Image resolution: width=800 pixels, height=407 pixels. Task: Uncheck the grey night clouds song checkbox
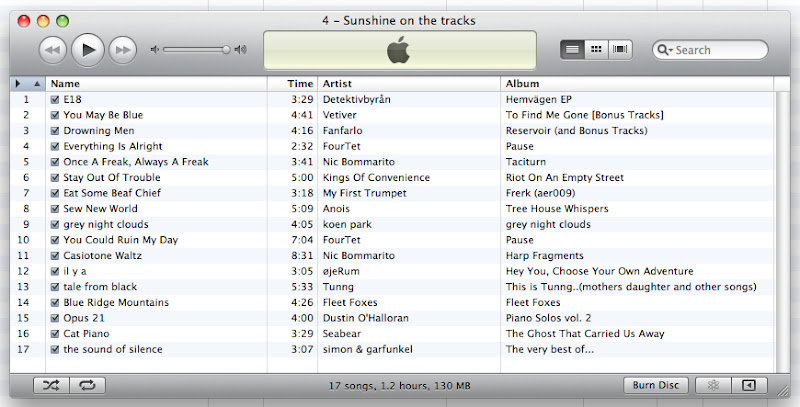55,224
